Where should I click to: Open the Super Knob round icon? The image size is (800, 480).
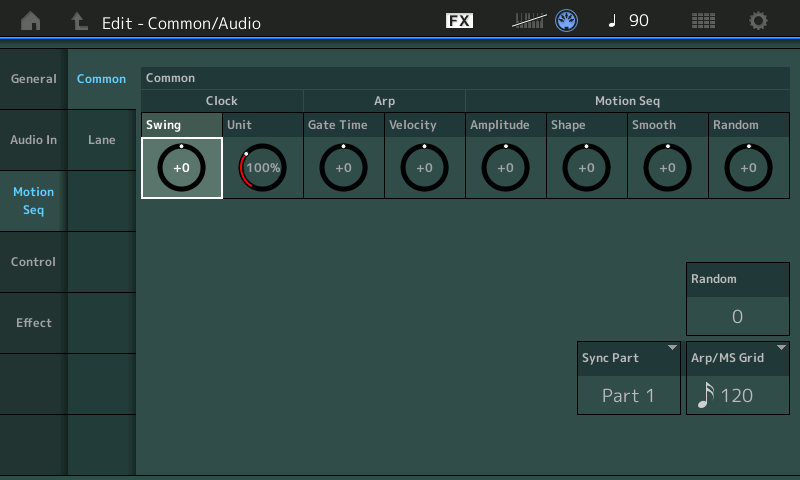(568, 21)
